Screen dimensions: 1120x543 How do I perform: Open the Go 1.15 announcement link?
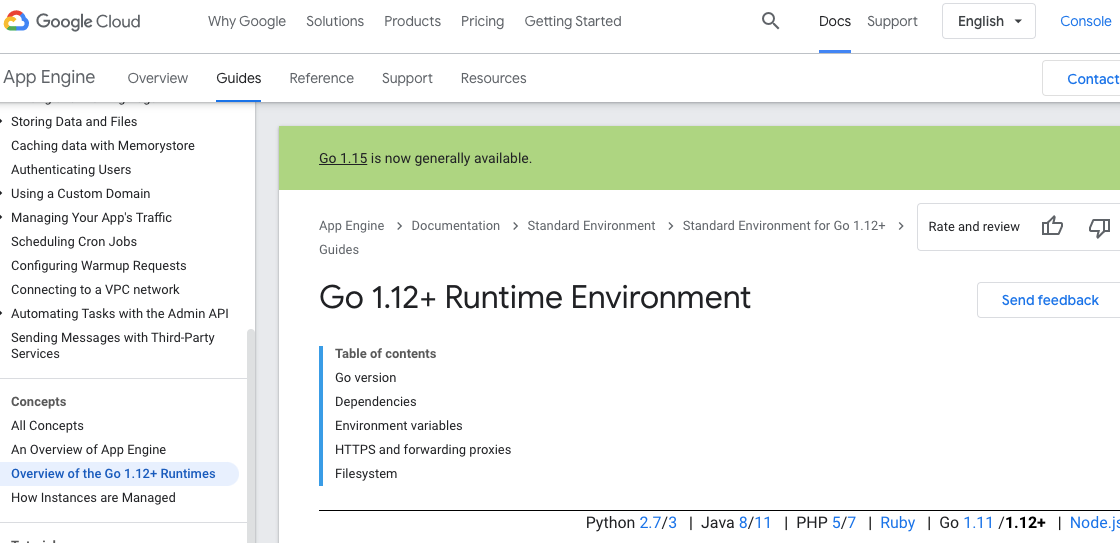343,158
